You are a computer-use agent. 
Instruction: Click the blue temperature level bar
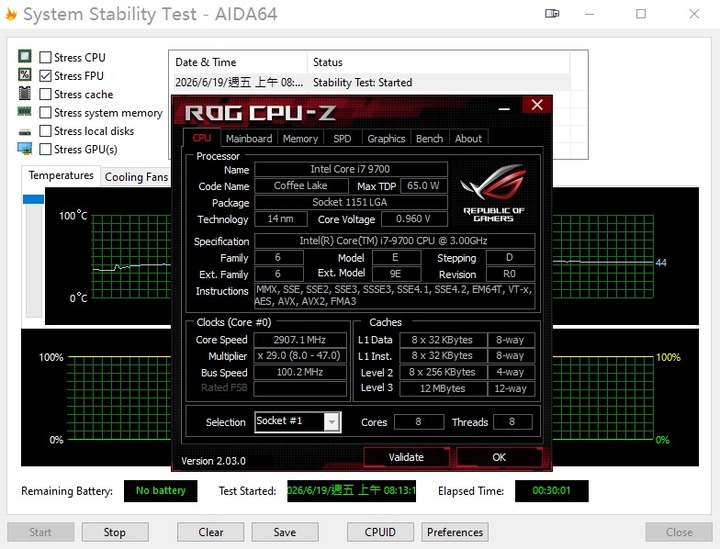click(34, 199)
